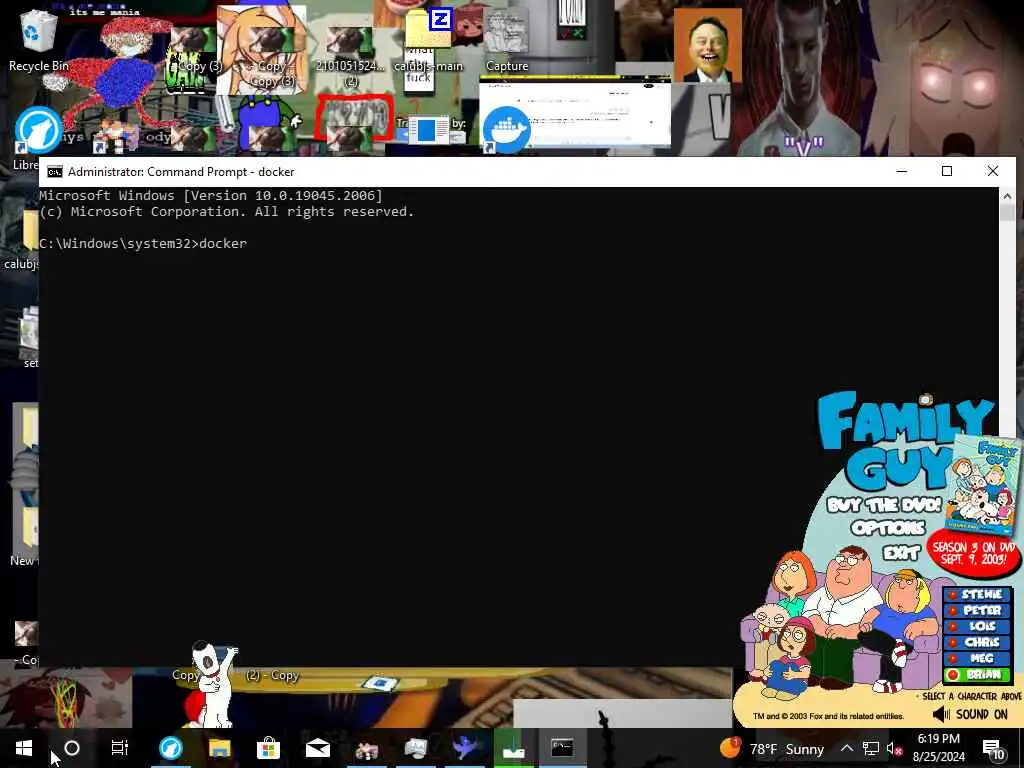The width and height of the screenshot is (1024, 768).
Task: Click the 'Administrator: Command Prompt - docker' title text
Action: [181, 172]
